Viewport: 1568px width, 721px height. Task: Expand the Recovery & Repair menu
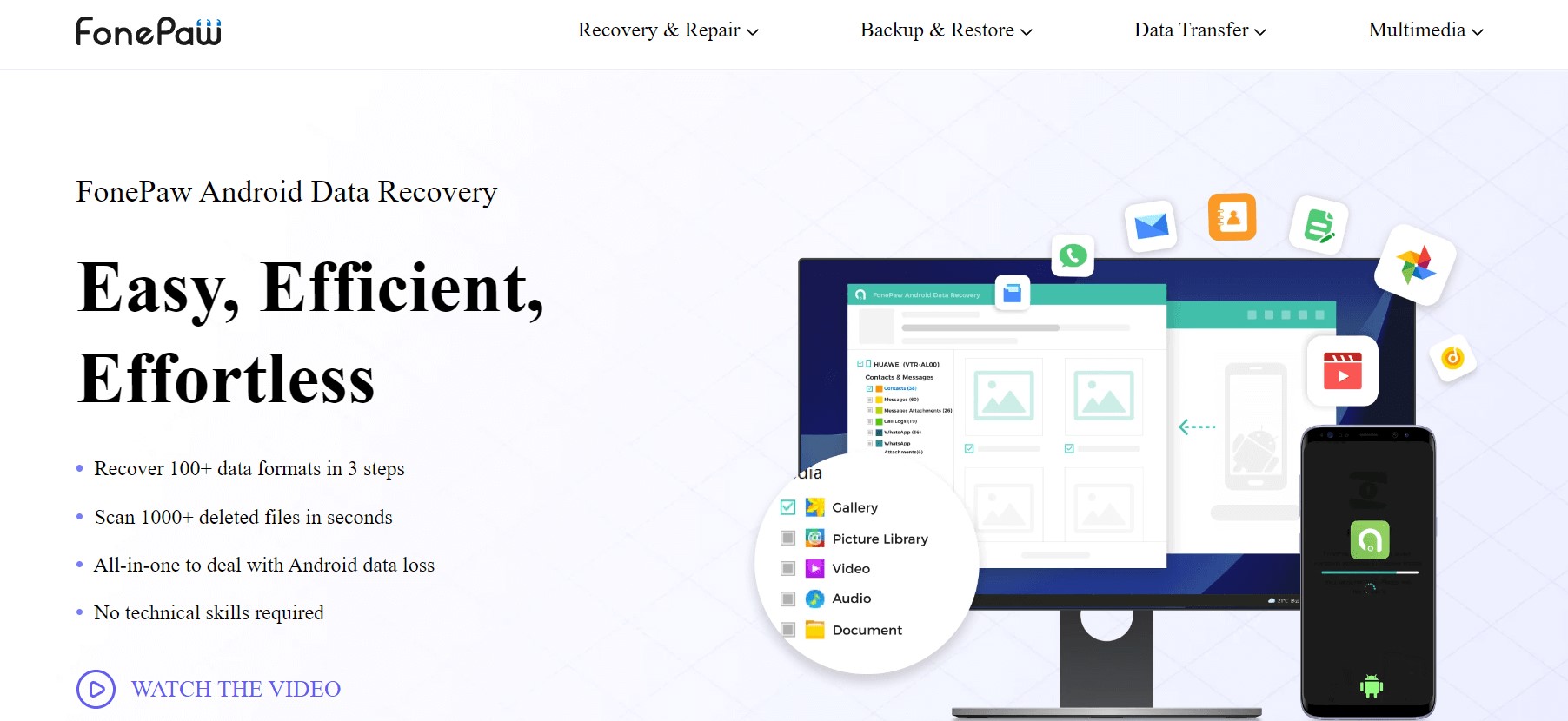click(668, 30)
